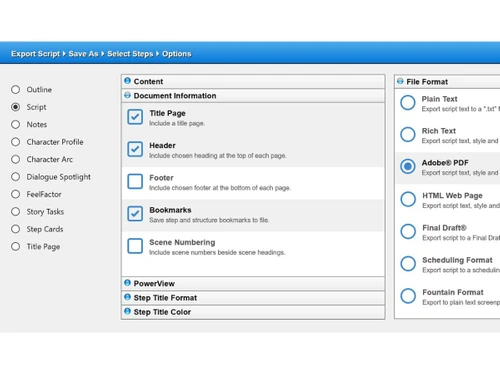Go to Export Script breadcrumb
500x375 pixels.
click(x=35, y=54)
